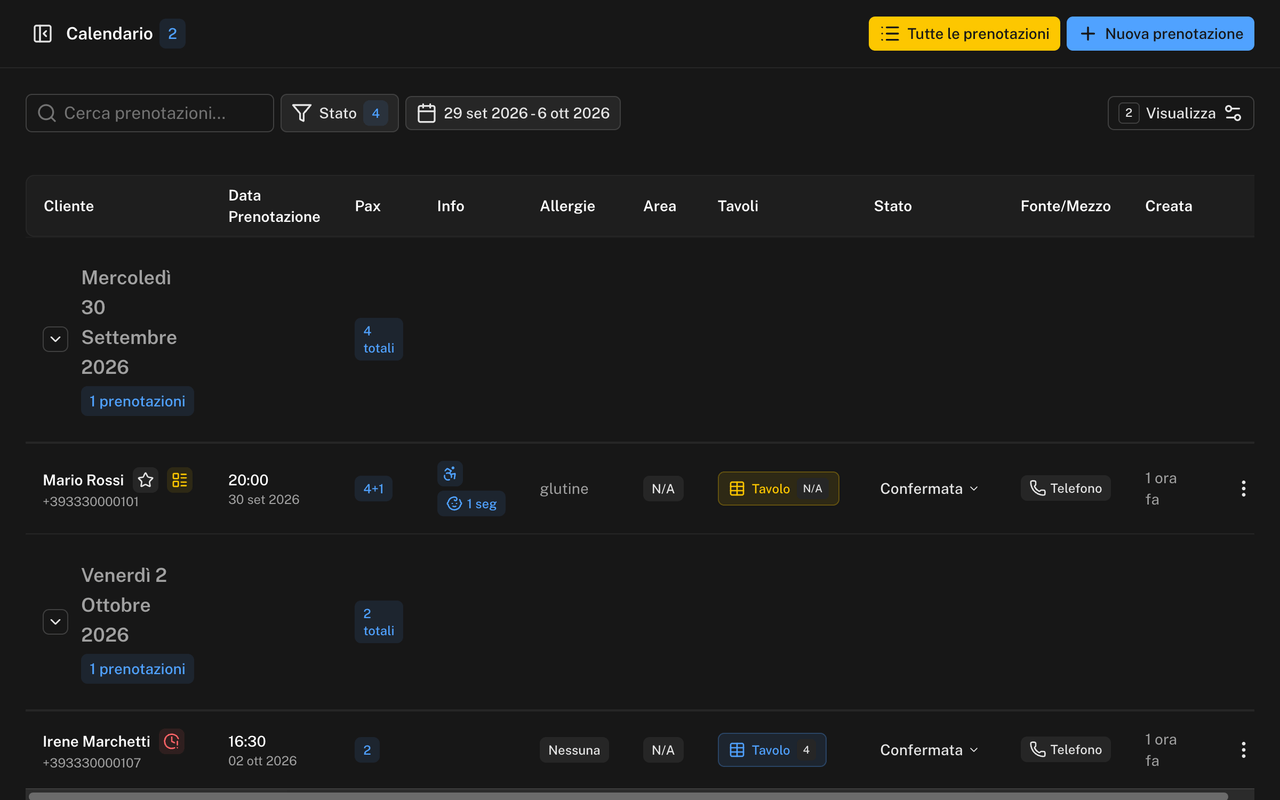This screenshot has height=800, width=1280.
Task: Click Nuova prenotazione button
Action: pyautogui.click(x=1160, y=34)
